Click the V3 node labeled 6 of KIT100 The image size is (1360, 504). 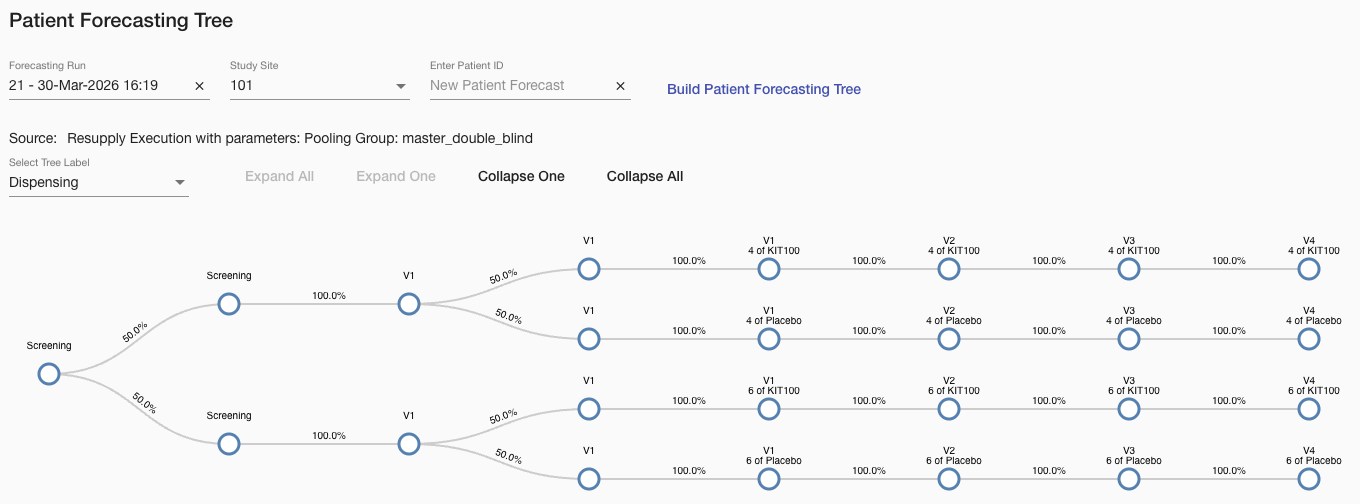click(1128, 409)
